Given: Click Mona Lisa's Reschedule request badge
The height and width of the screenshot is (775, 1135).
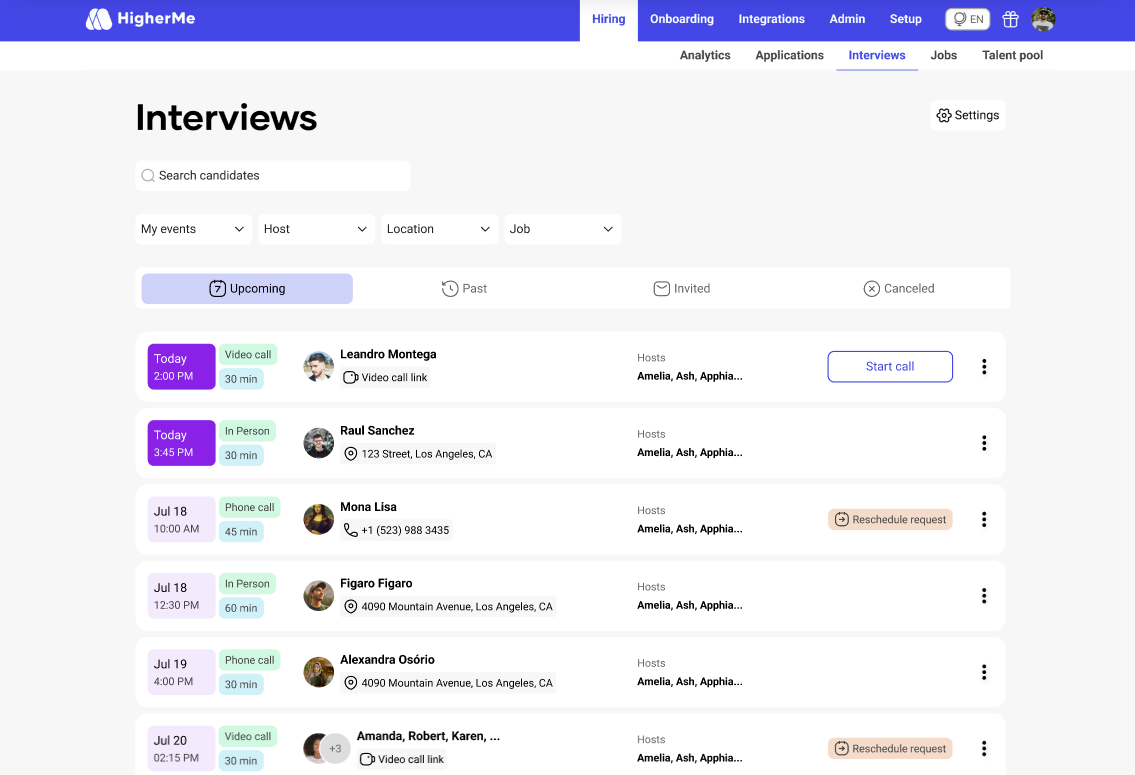Looking at the screenshot, I should pos(889,520).
